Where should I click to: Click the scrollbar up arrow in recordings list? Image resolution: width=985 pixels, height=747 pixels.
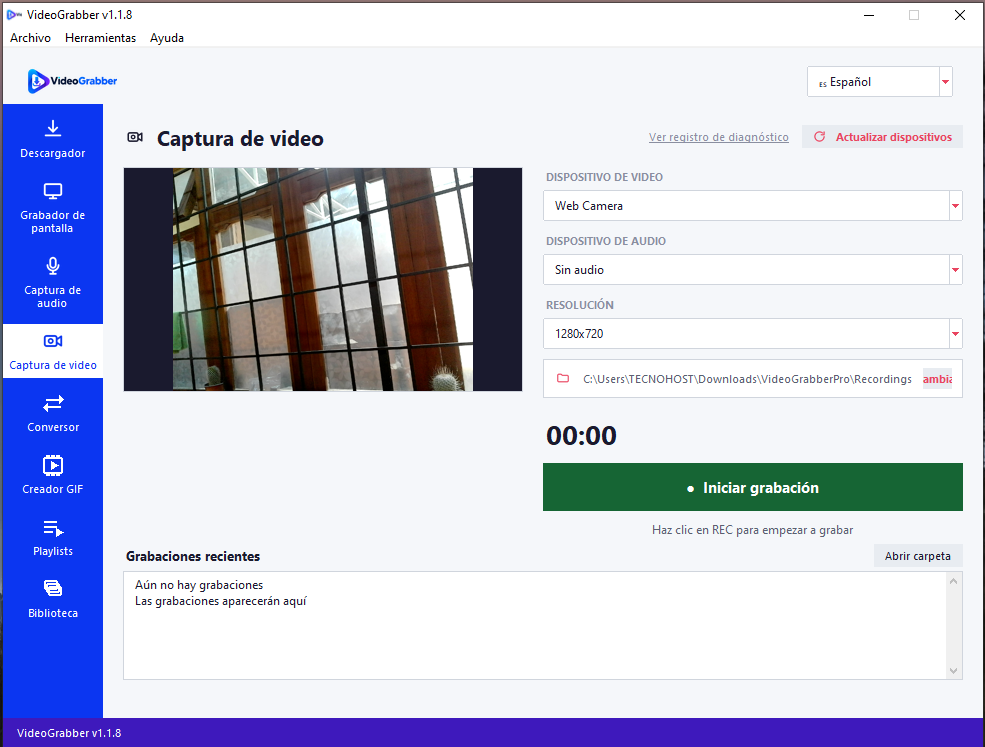(954, 581)
